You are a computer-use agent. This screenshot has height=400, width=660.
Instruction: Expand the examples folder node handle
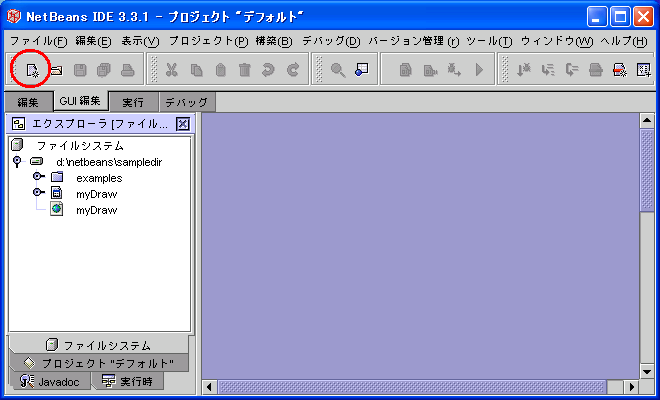(x=39, y=176)
